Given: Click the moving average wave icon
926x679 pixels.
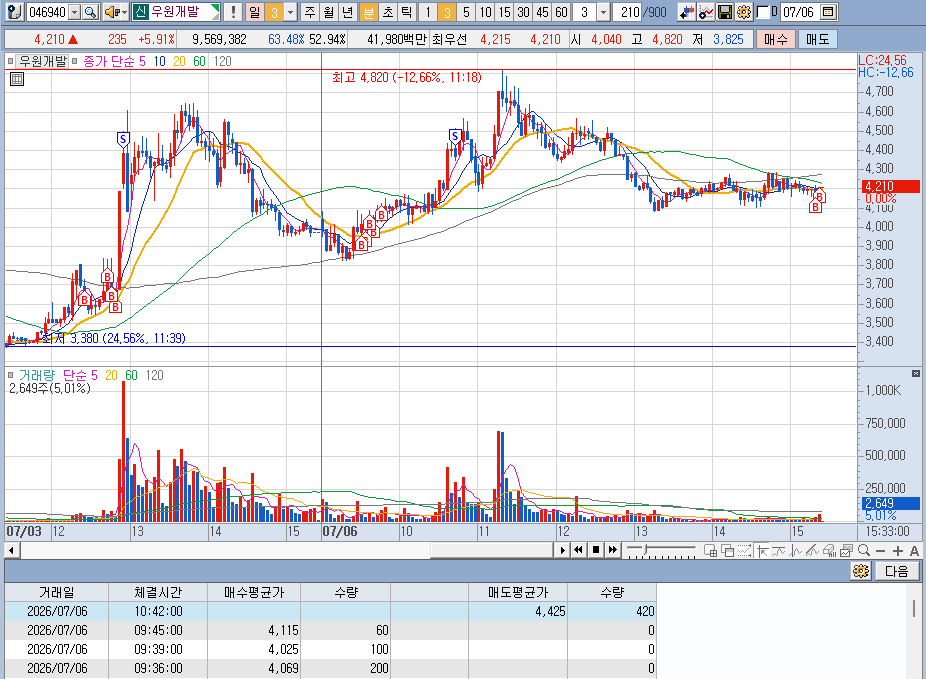Looking at the screenshot, I should tap(779, 551).
